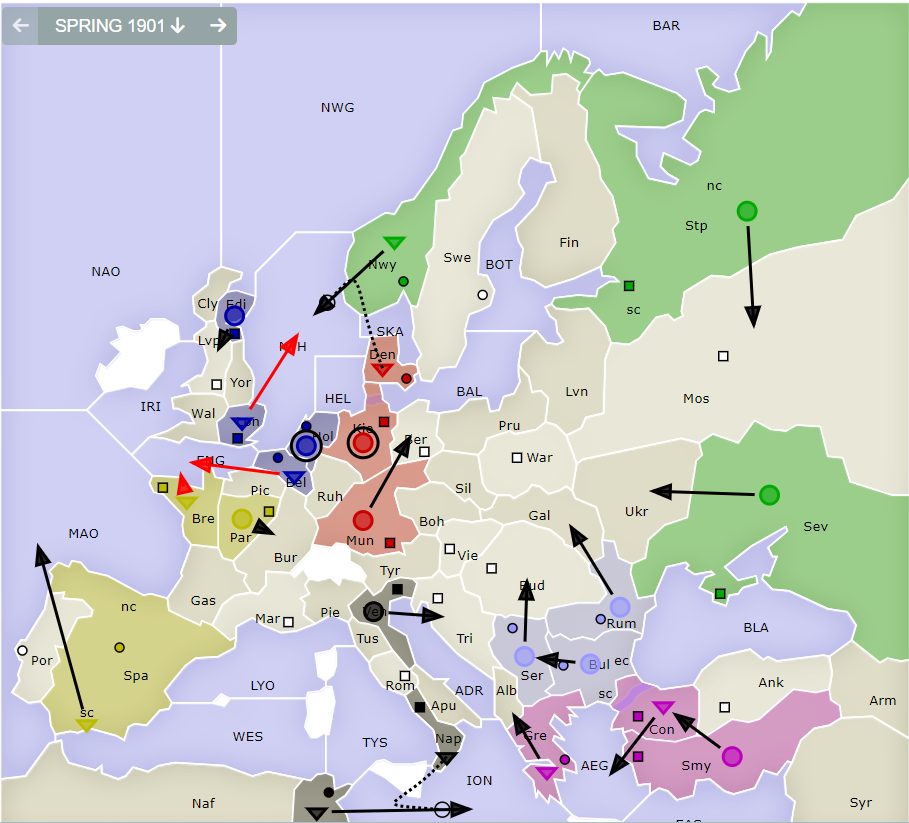Click the white supply center square near Vie
Image resolution: width=909 pixels, height=823 pixels.
pyautogui.click(x=449, y=548)
